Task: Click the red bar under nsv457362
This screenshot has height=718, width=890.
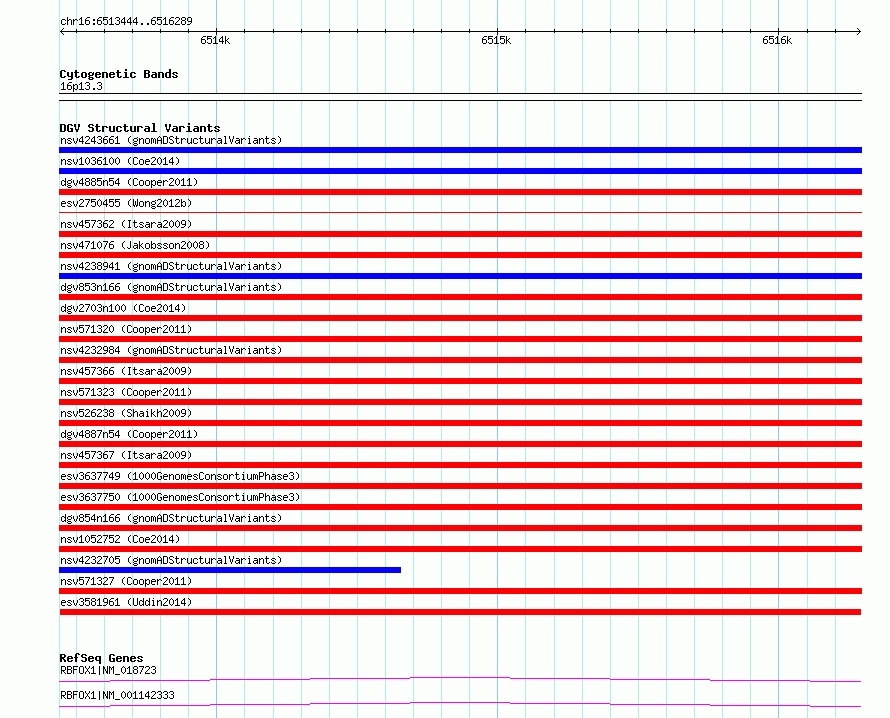Action: click(460, 234)
